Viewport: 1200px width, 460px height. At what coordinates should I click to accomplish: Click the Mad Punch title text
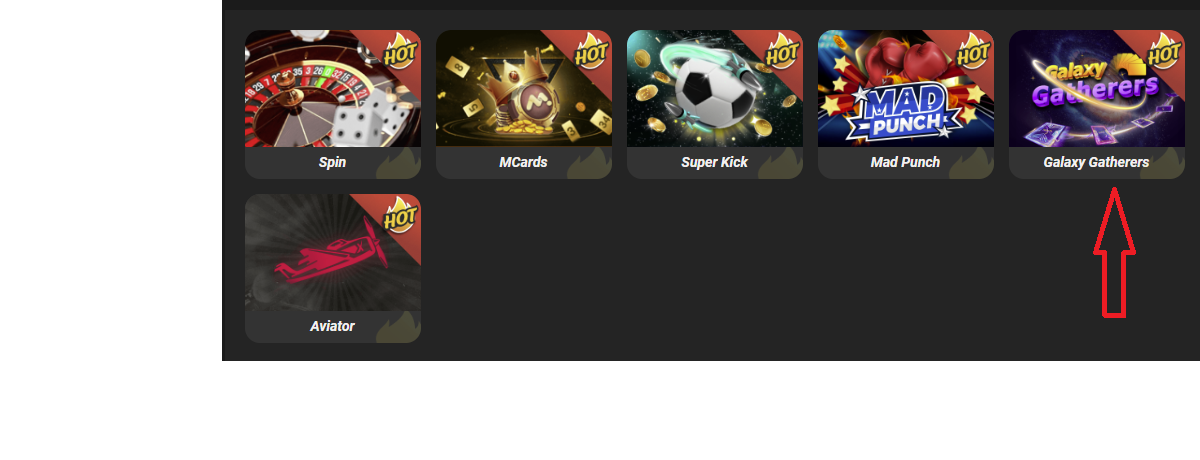906,162
